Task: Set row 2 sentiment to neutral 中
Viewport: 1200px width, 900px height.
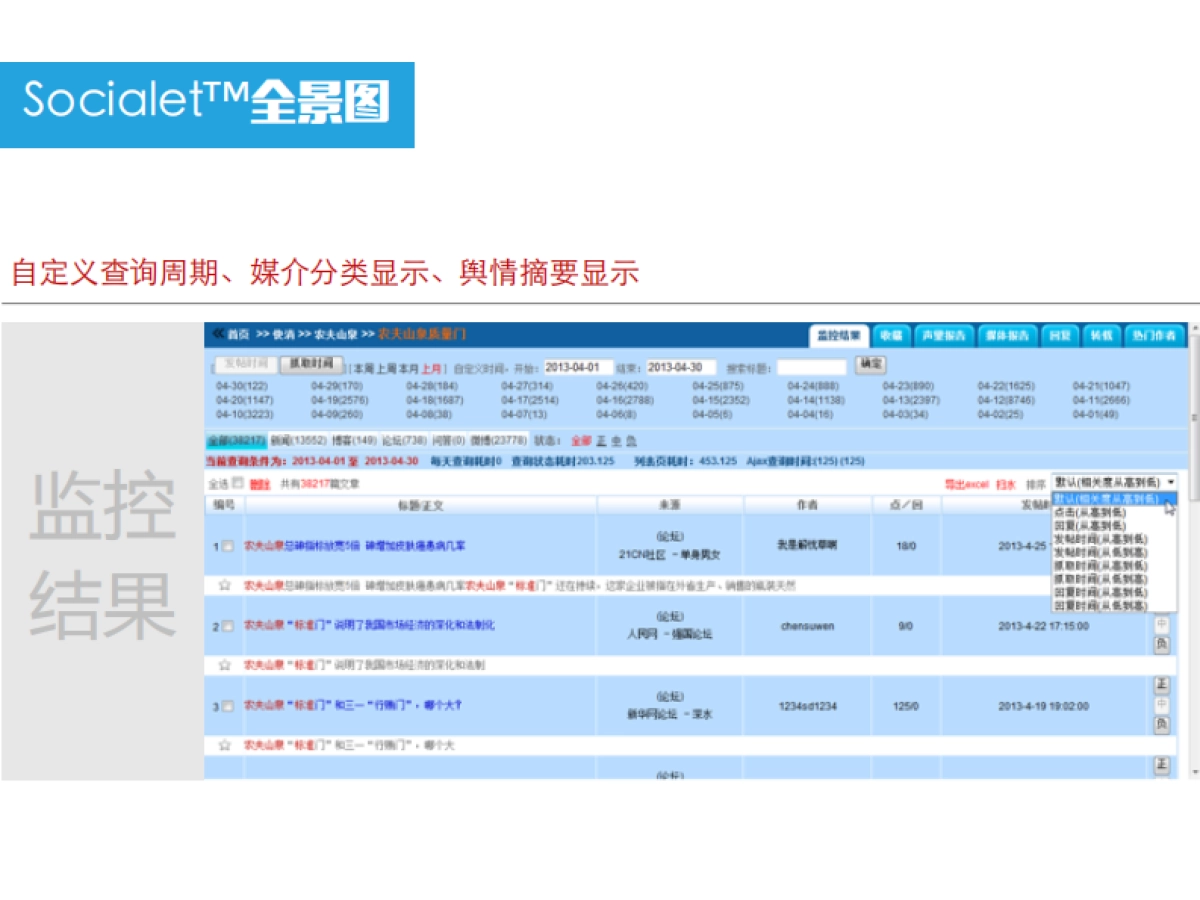Action: point(1161,625)
